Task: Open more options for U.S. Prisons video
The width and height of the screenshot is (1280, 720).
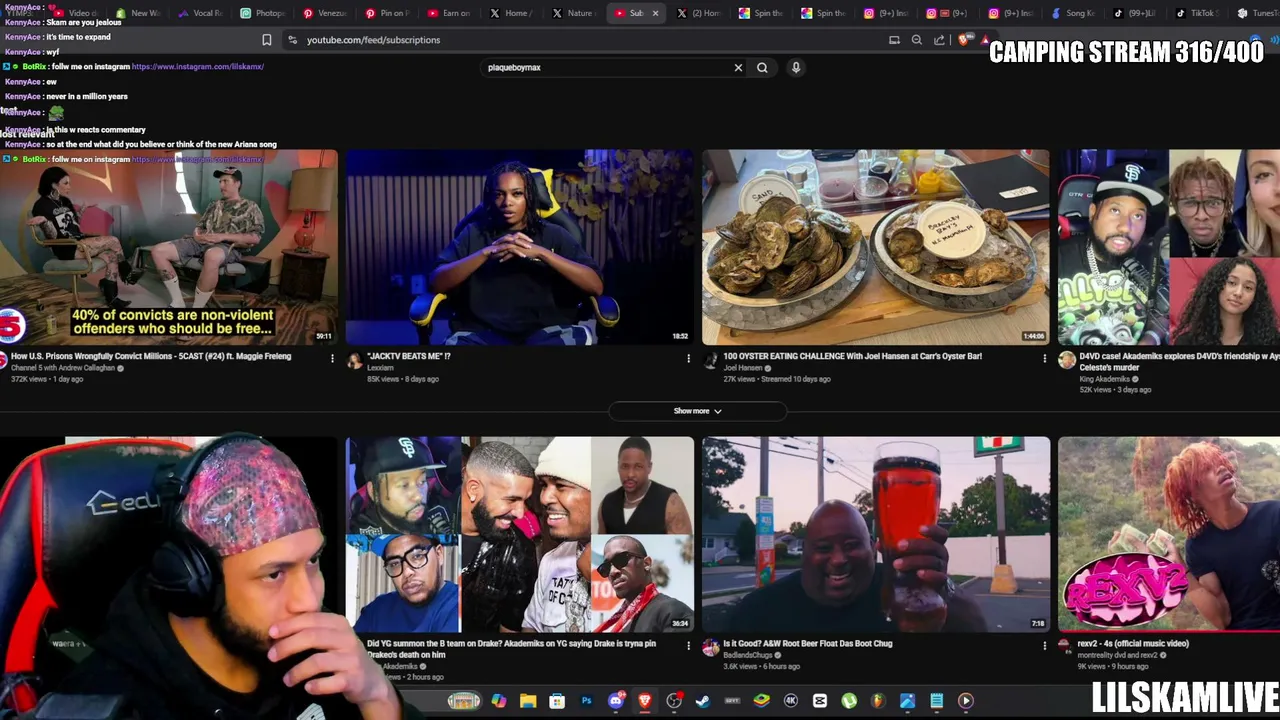Action: coord(332,358)
